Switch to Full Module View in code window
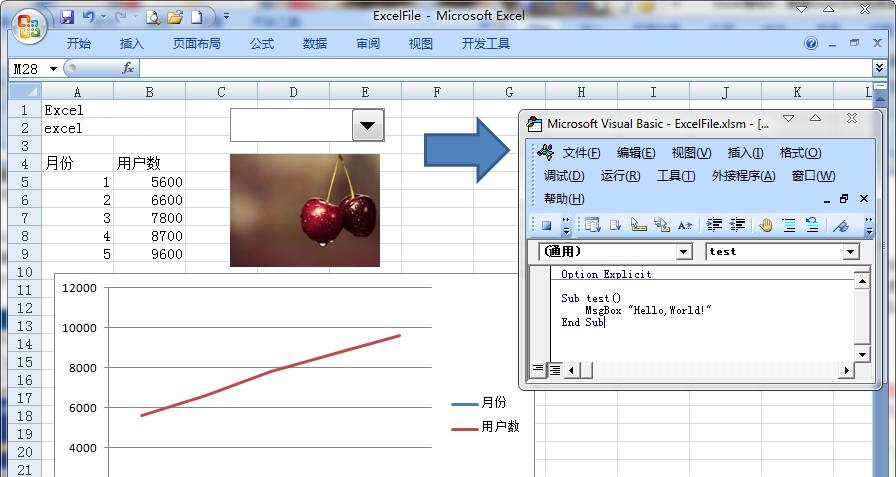This screenshot has height=477, width=896. pyautogui.click(x=555, y=370)
